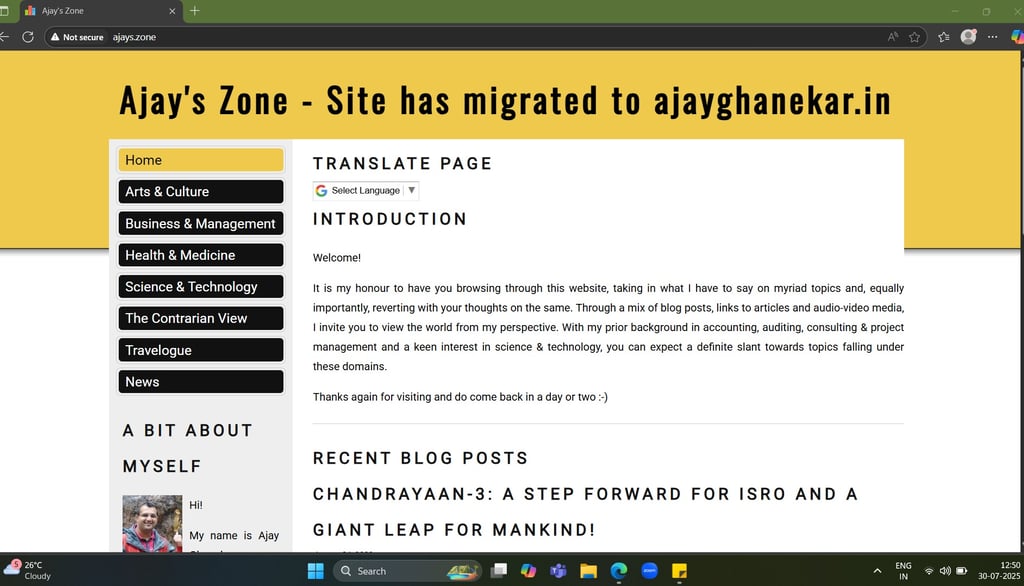1024x586 pixels.
Task: Open the News section
Action: click(200, 382)
